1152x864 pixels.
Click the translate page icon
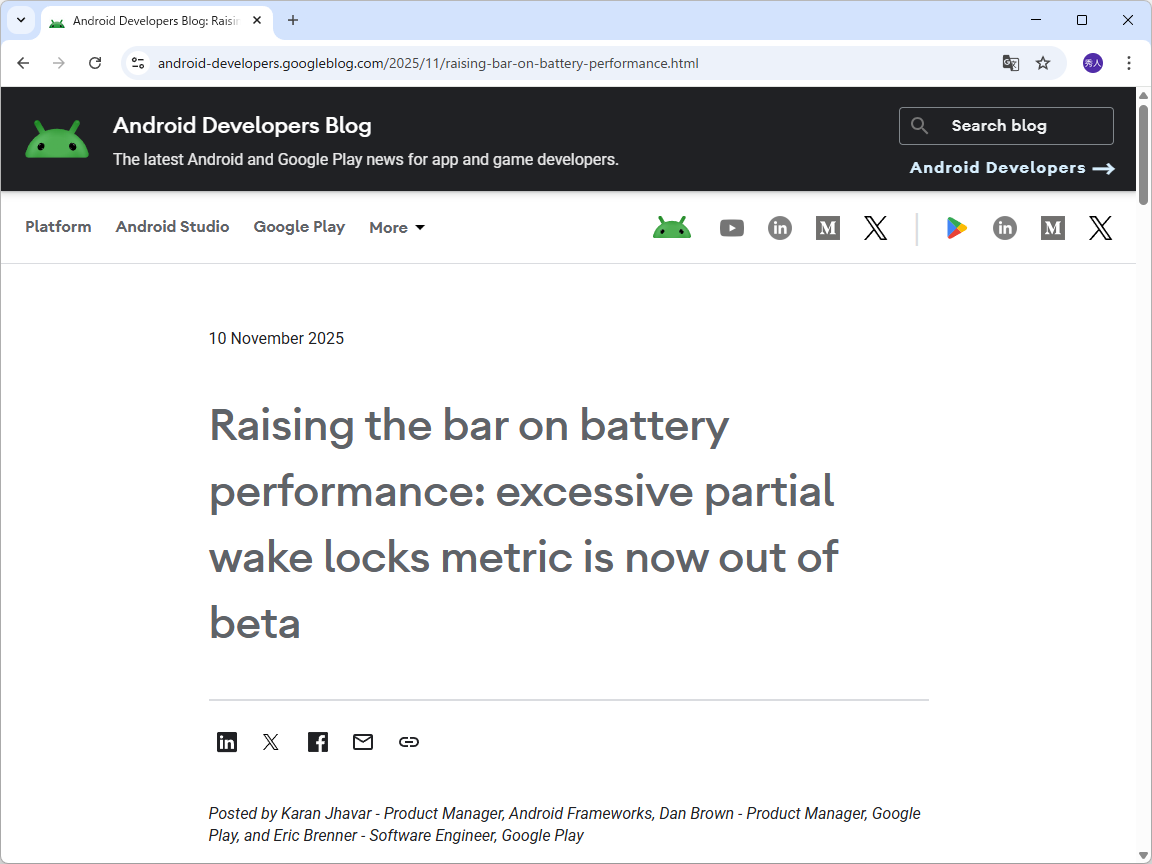click(x=1011, y=63)
